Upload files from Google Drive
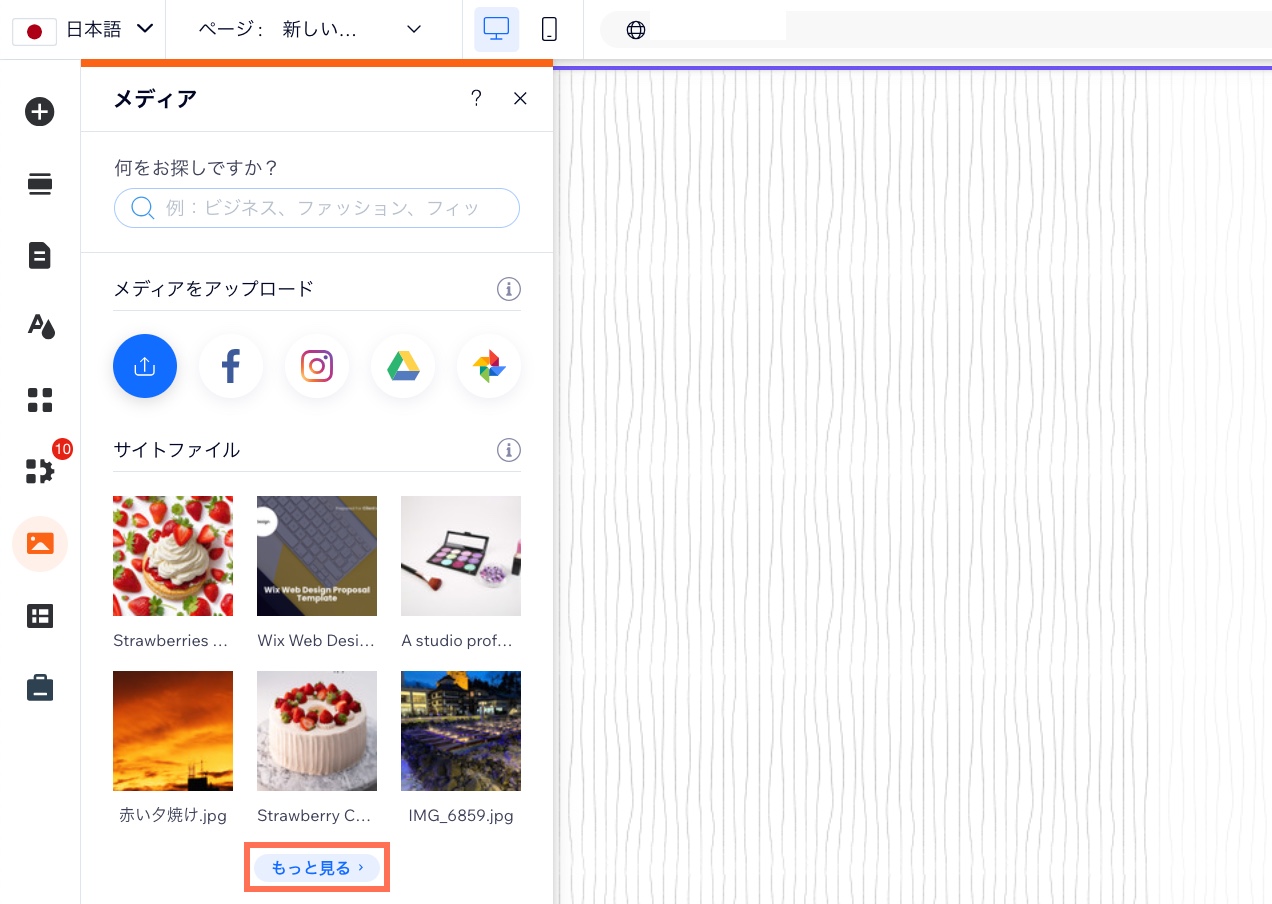 pyautogui.click(x=403, y=366)
